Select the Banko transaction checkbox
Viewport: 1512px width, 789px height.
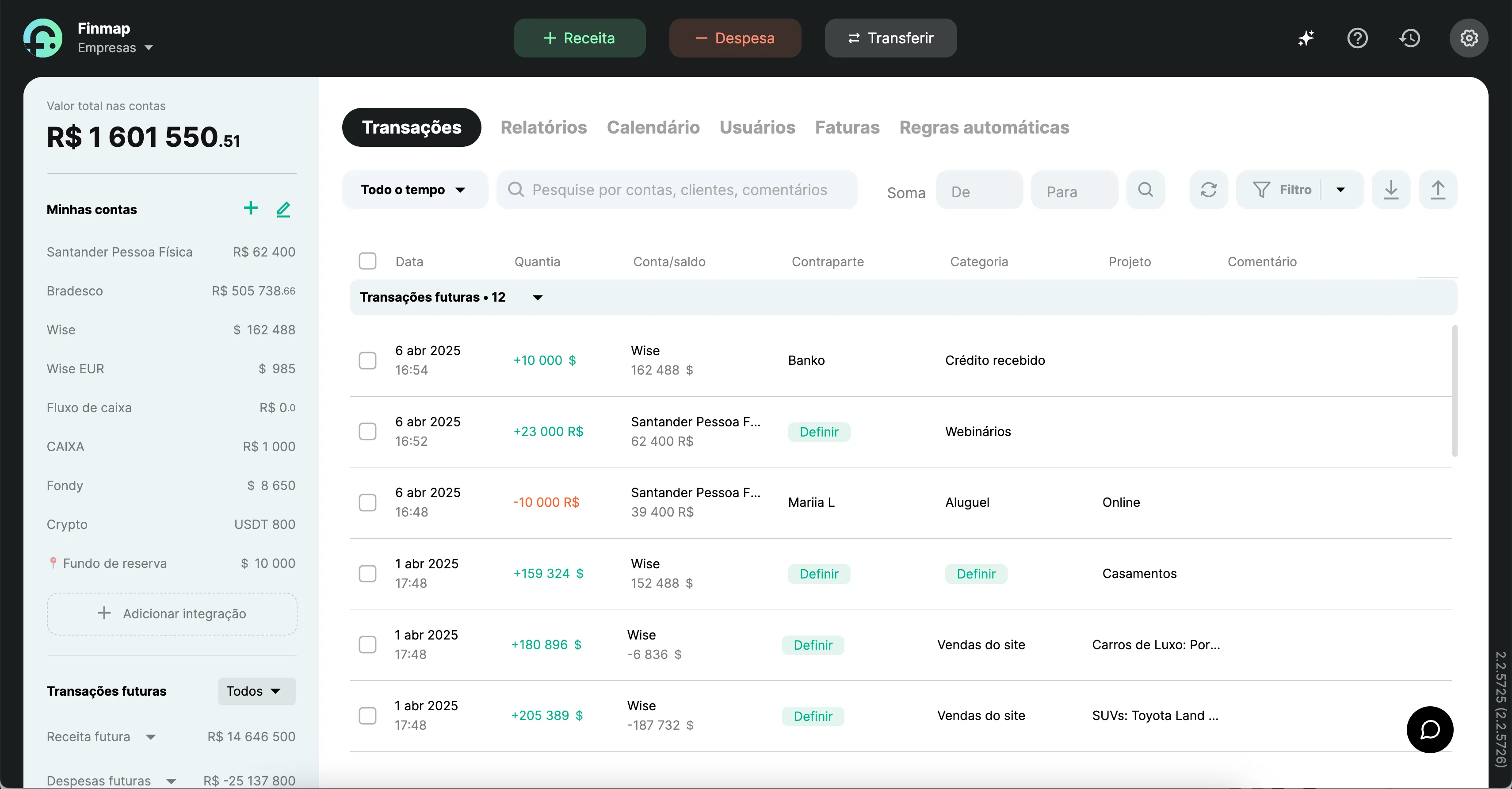(367, 360)
